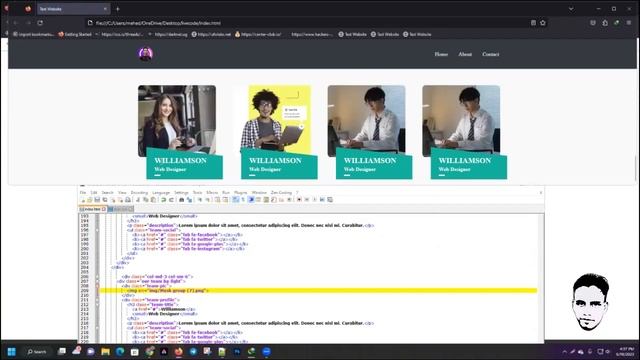This screenshot has width=640, height=360.
Task: Click the Contact link in website navbar
Action: [x=491, y=54]
